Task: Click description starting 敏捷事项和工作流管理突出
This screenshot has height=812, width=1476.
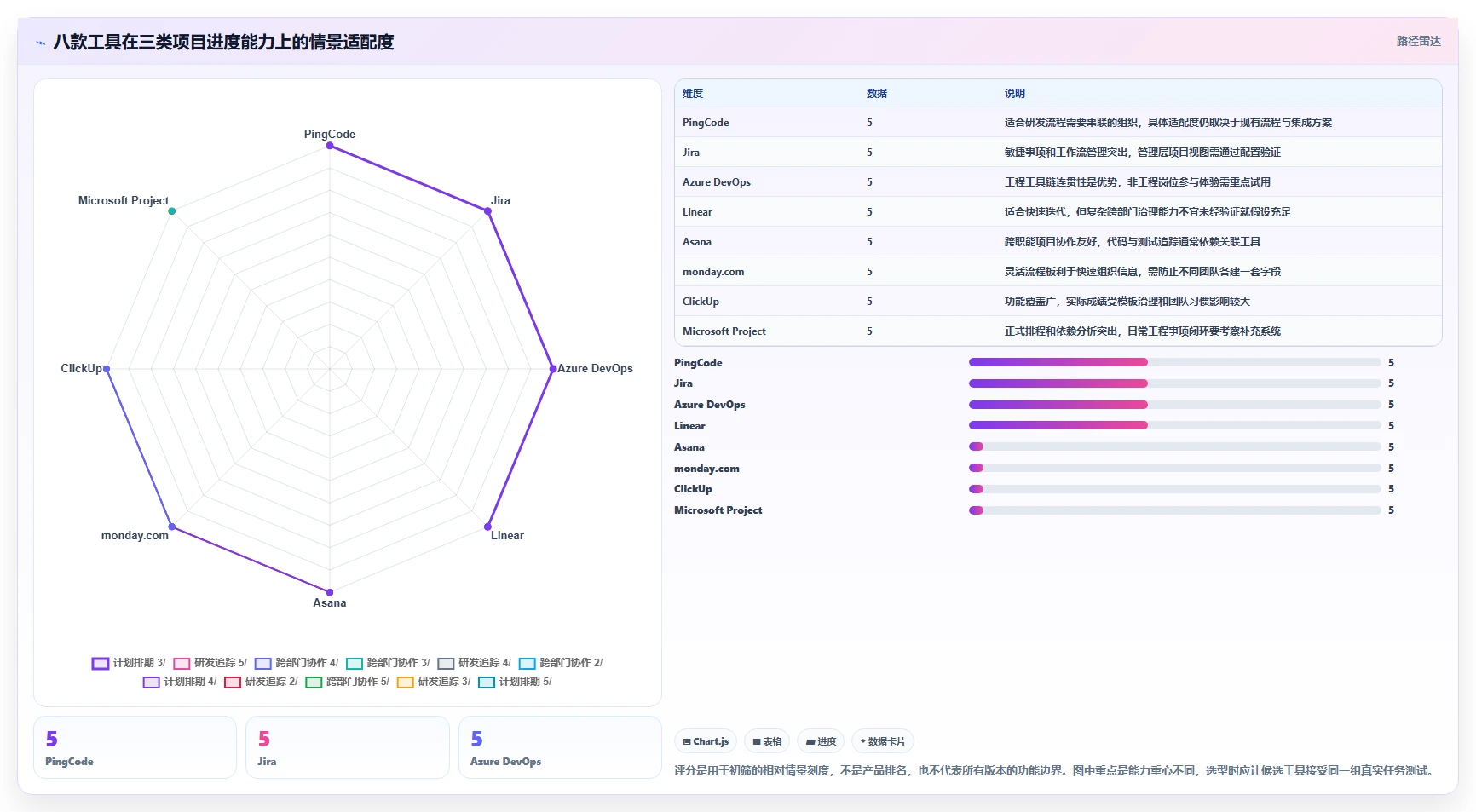Action: pyautogui.click(x=1143, y=153)
